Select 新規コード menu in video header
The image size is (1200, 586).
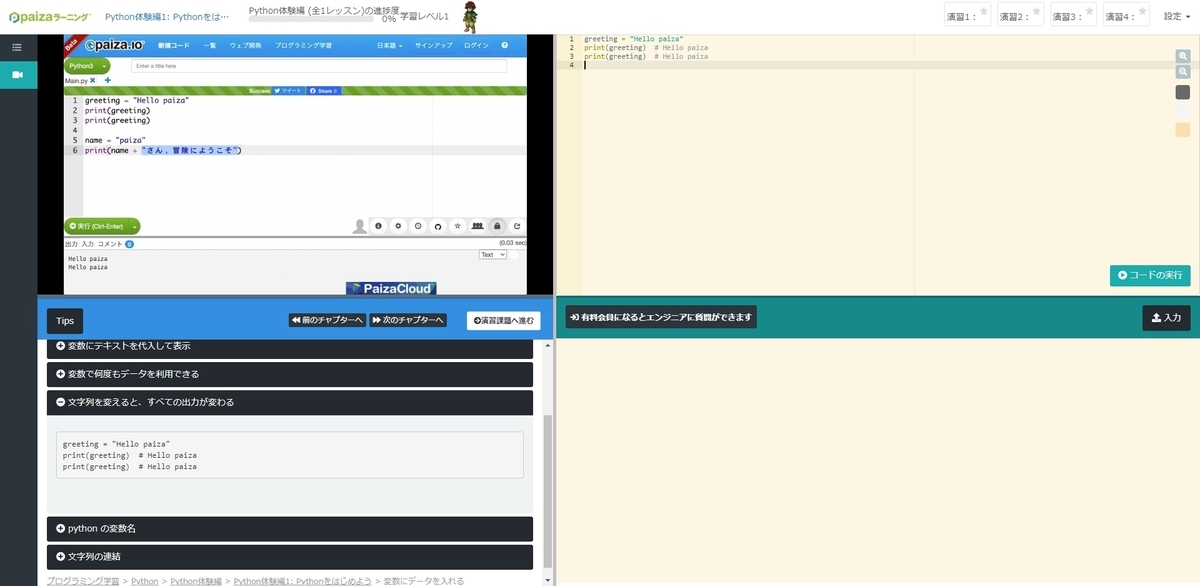173,45
